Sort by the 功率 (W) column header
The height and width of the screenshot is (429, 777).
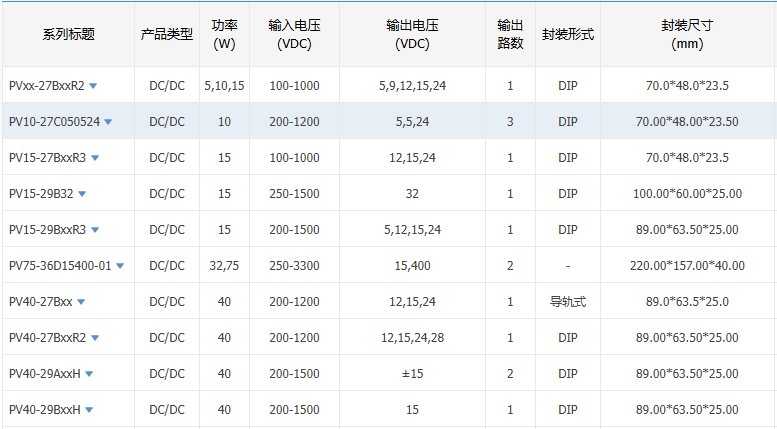tap(224, 35)
